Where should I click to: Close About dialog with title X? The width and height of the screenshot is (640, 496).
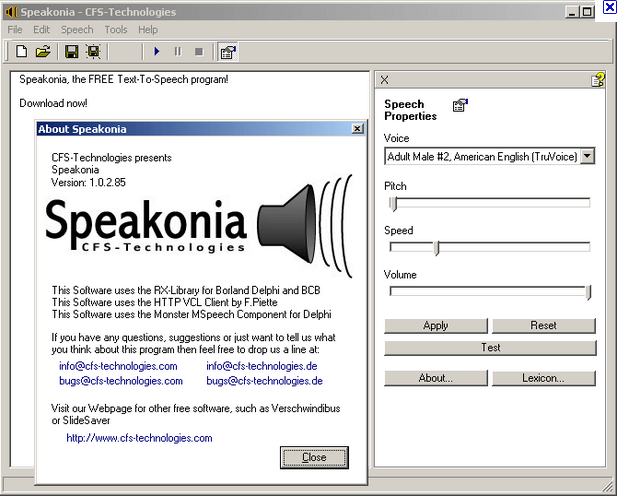357,129
